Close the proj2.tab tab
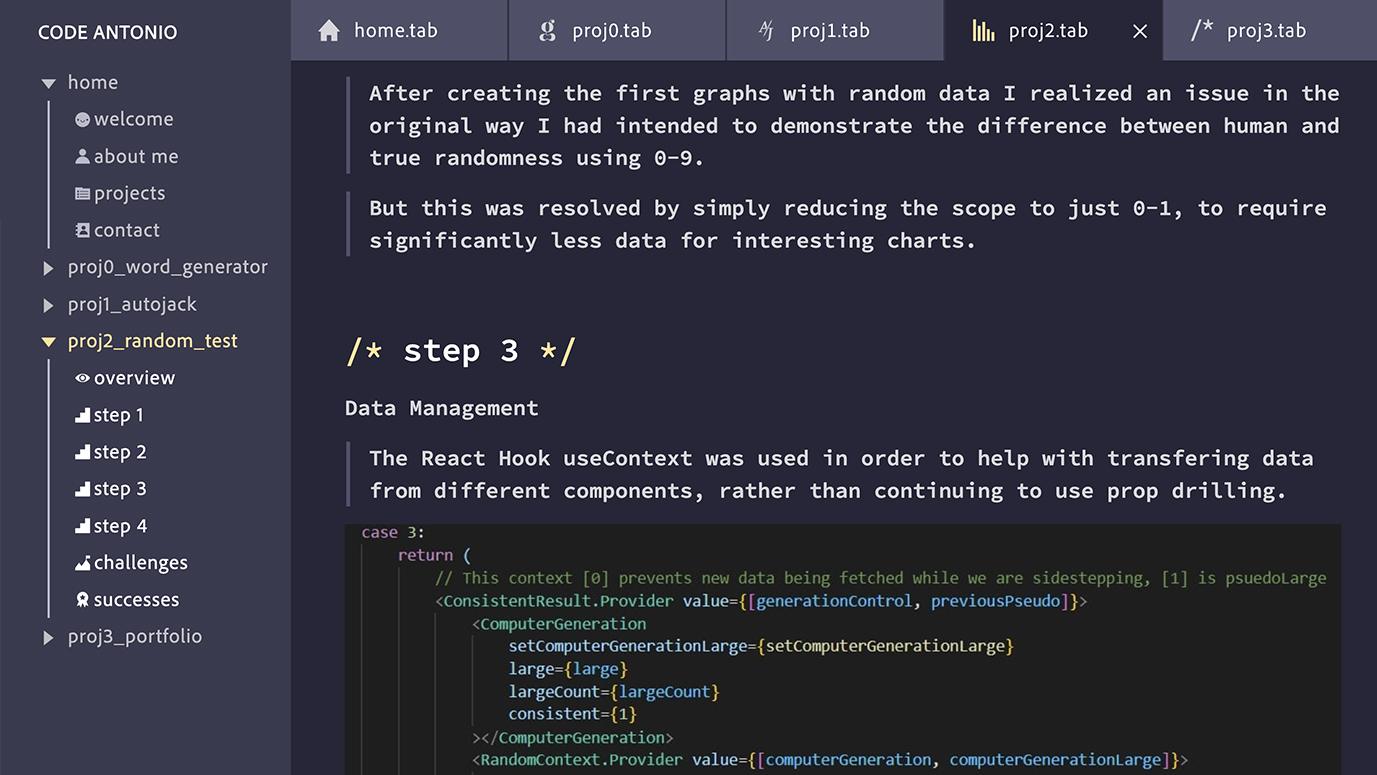 point(1140,32)
